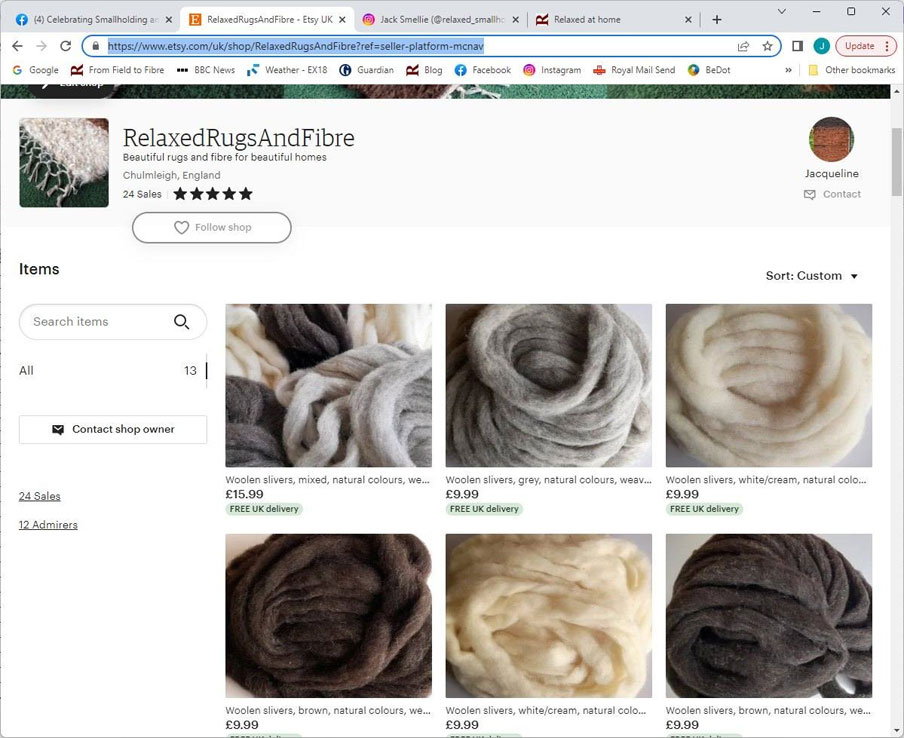Click Jacqueline's shop owner avatar
This screenshot has height=738, width=904.
[831, 140]
